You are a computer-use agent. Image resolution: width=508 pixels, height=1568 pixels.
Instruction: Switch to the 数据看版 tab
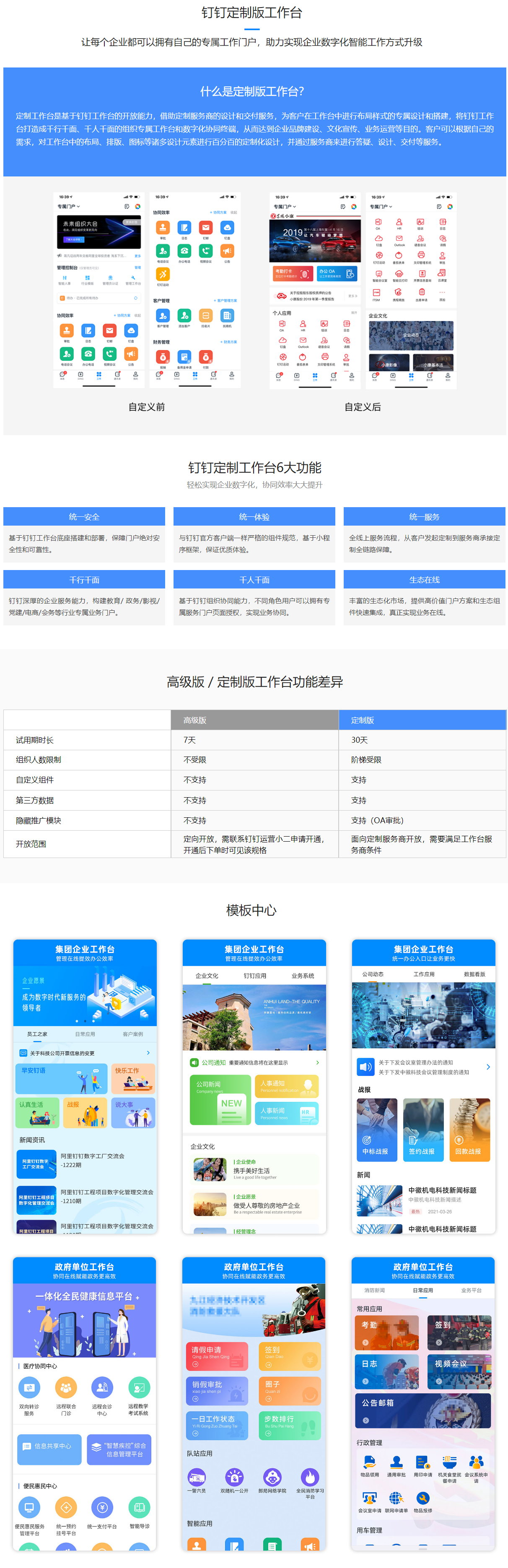[474, 974]
